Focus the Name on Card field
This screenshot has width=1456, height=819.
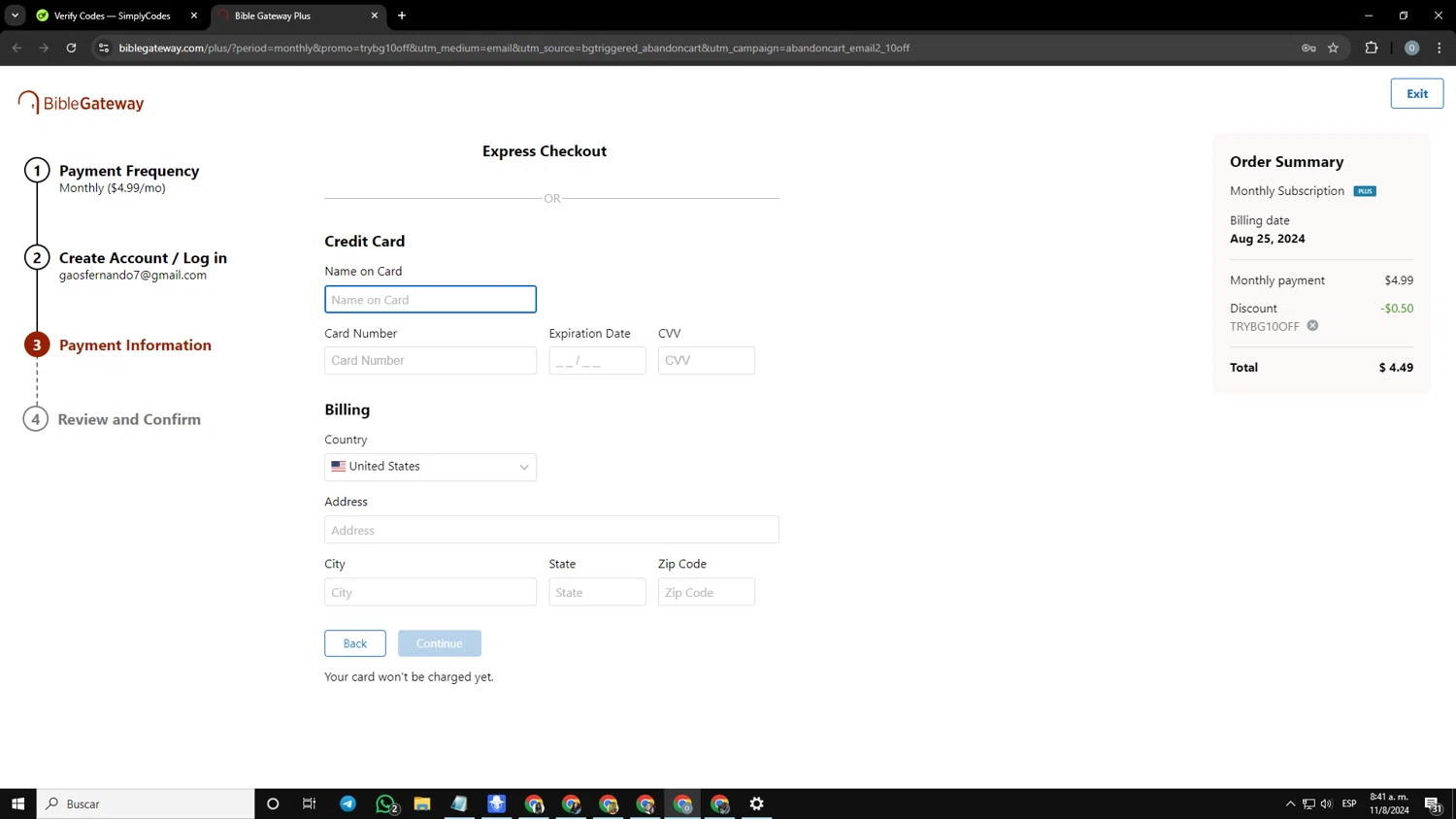click(x=430, y=299)
